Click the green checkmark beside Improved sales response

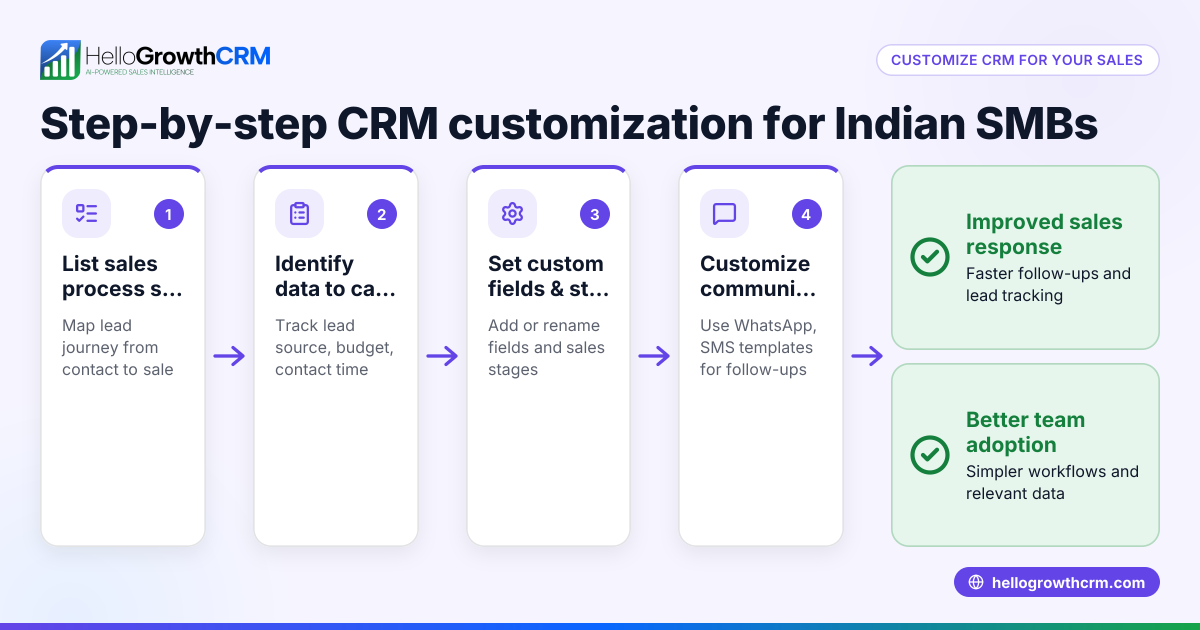pos(930,257)
